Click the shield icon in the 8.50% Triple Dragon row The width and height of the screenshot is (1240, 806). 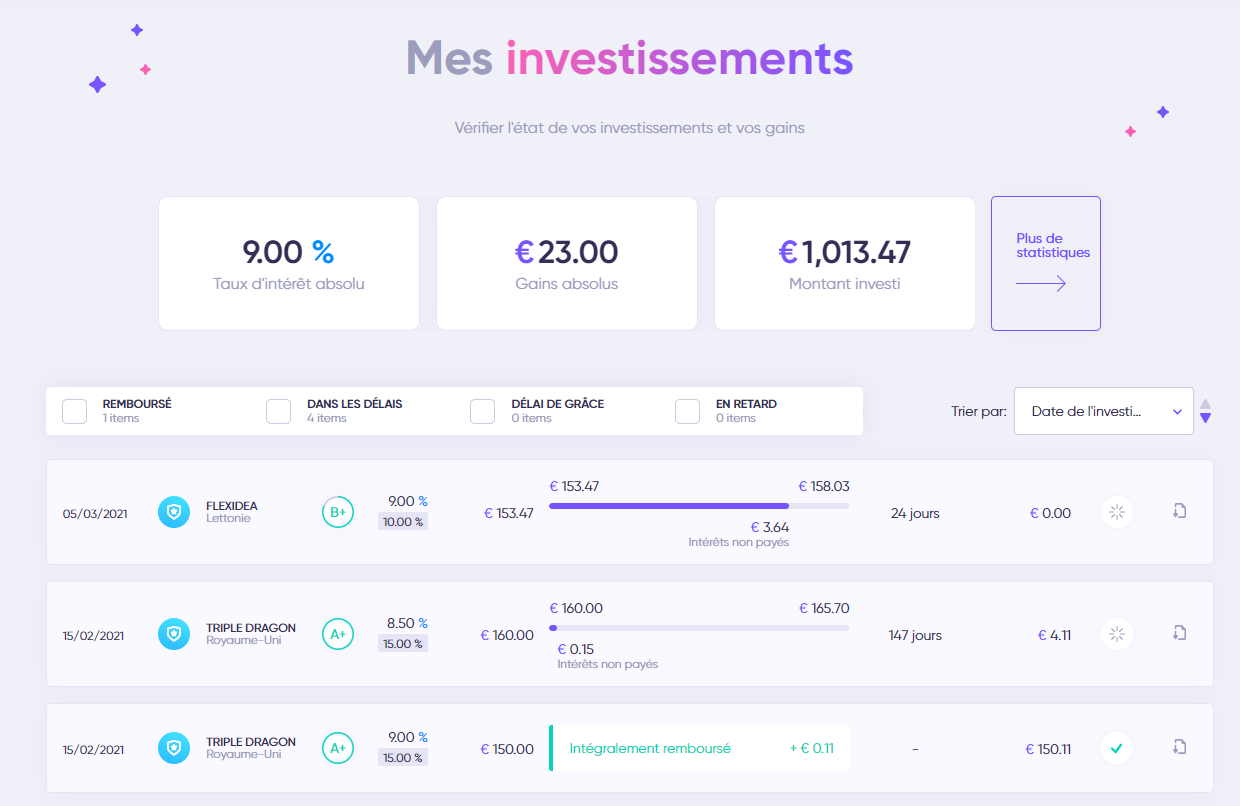(x=174, y=634)
